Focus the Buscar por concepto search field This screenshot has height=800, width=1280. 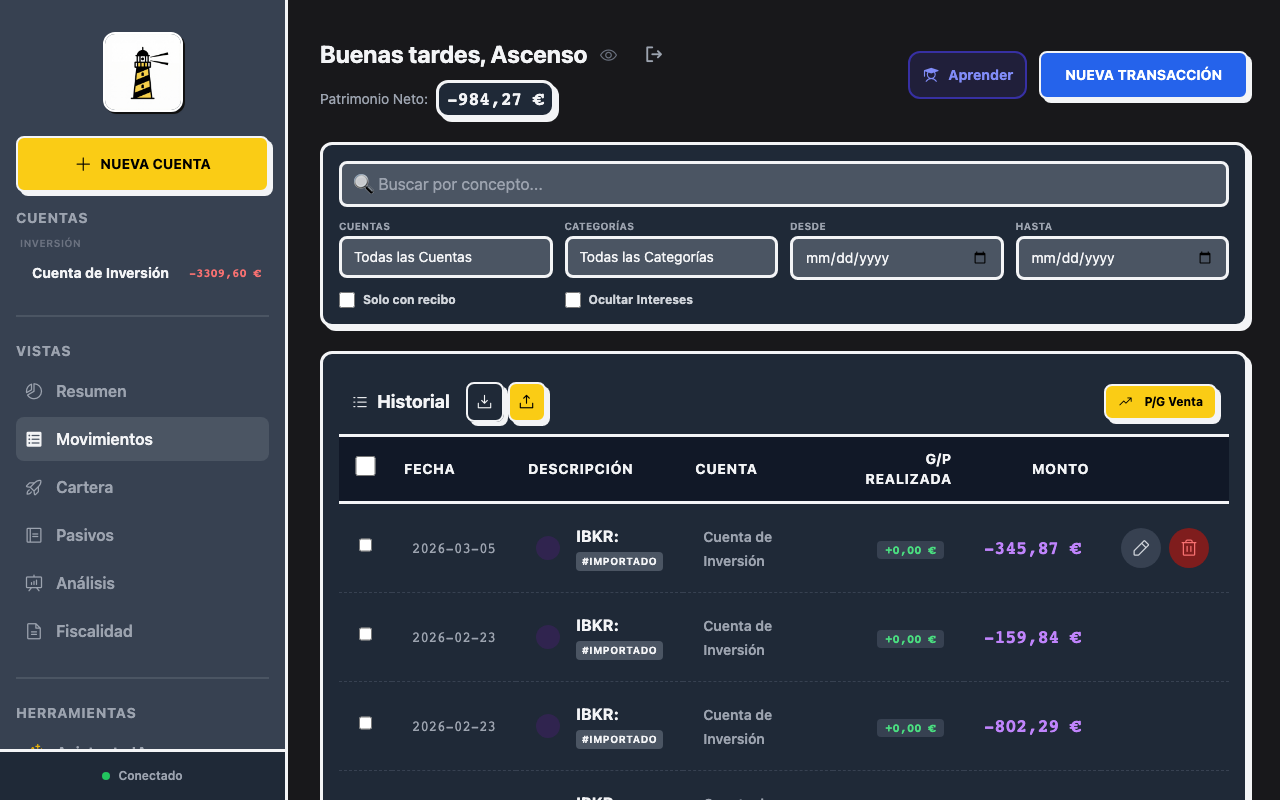pos(784,184)
